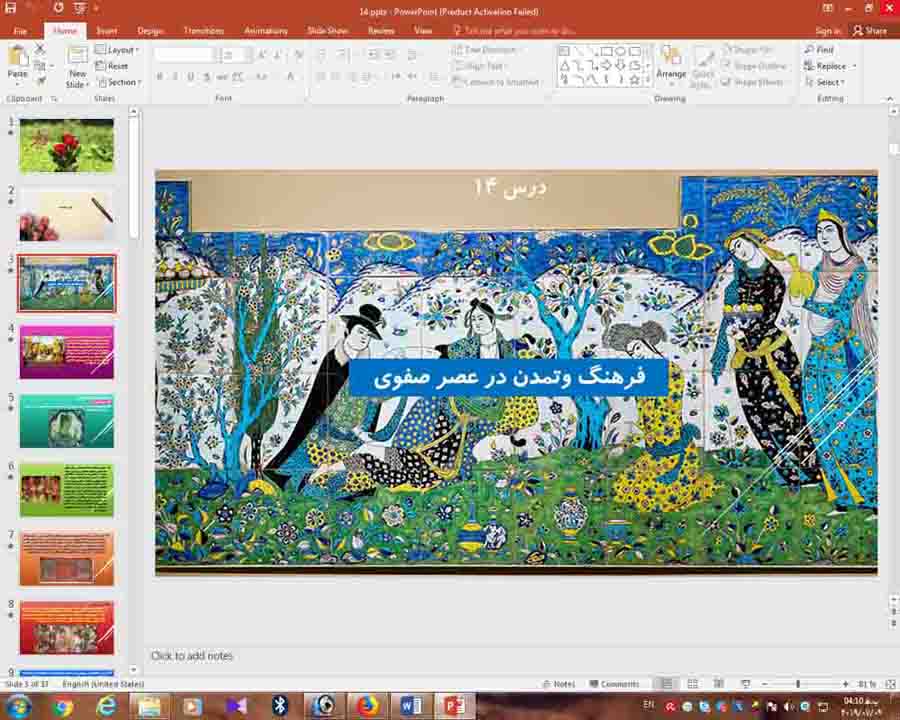Click the Cut scissors icon
Viewport: 900px width, 720px height.
coord(40,49)
